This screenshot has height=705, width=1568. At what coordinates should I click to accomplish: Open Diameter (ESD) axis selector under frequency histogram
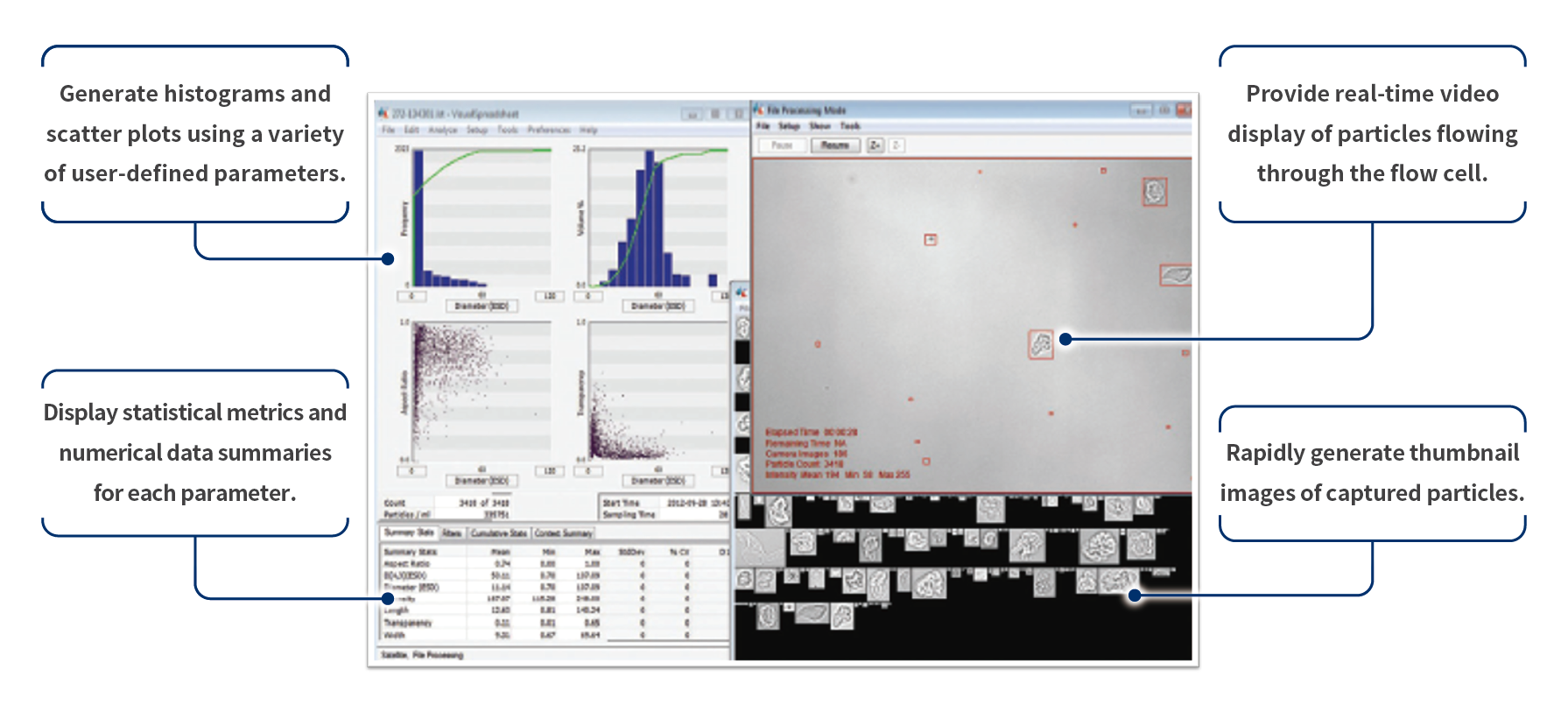482,307
